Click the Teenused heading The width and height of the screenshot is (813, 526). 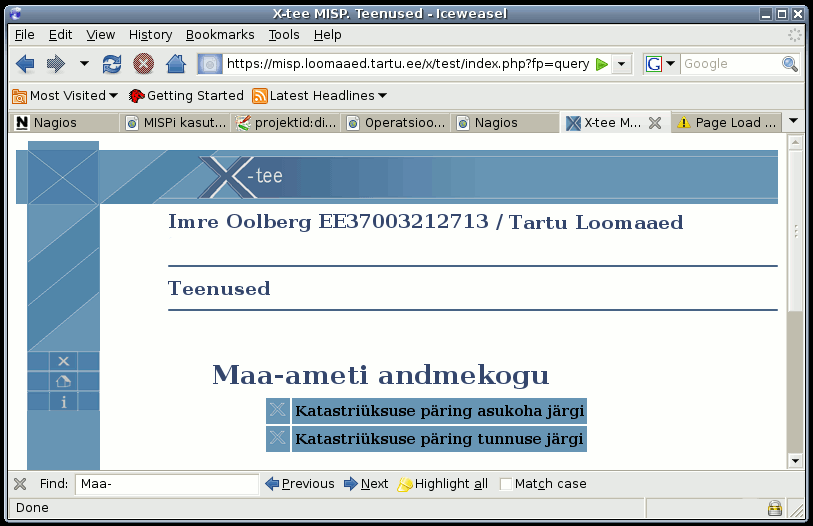tap(219, 288)
